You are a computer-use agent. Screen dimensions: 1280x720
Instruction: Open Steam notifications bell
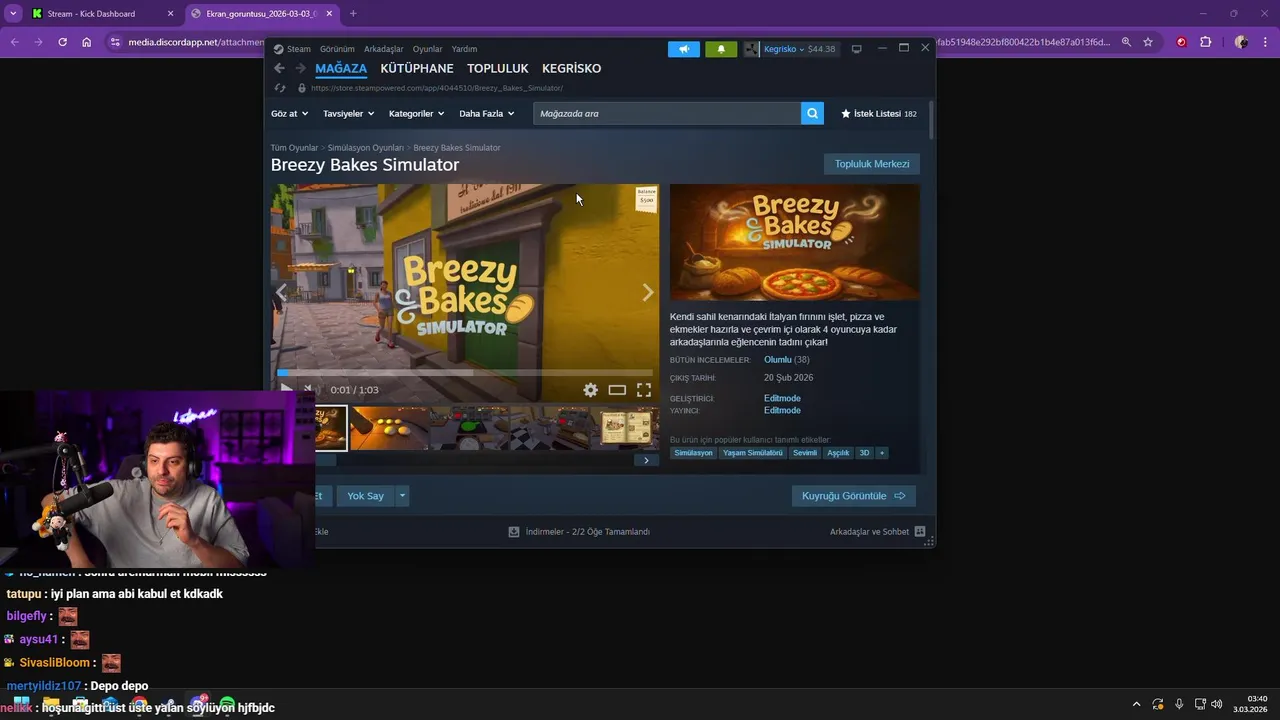[x=721, y=49]
